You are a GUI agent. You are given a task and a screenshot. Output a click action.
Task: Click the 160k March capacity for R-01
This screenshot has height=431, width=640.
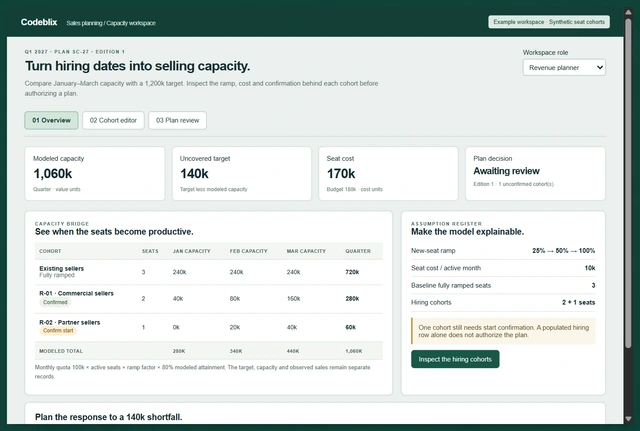point(293,298)
